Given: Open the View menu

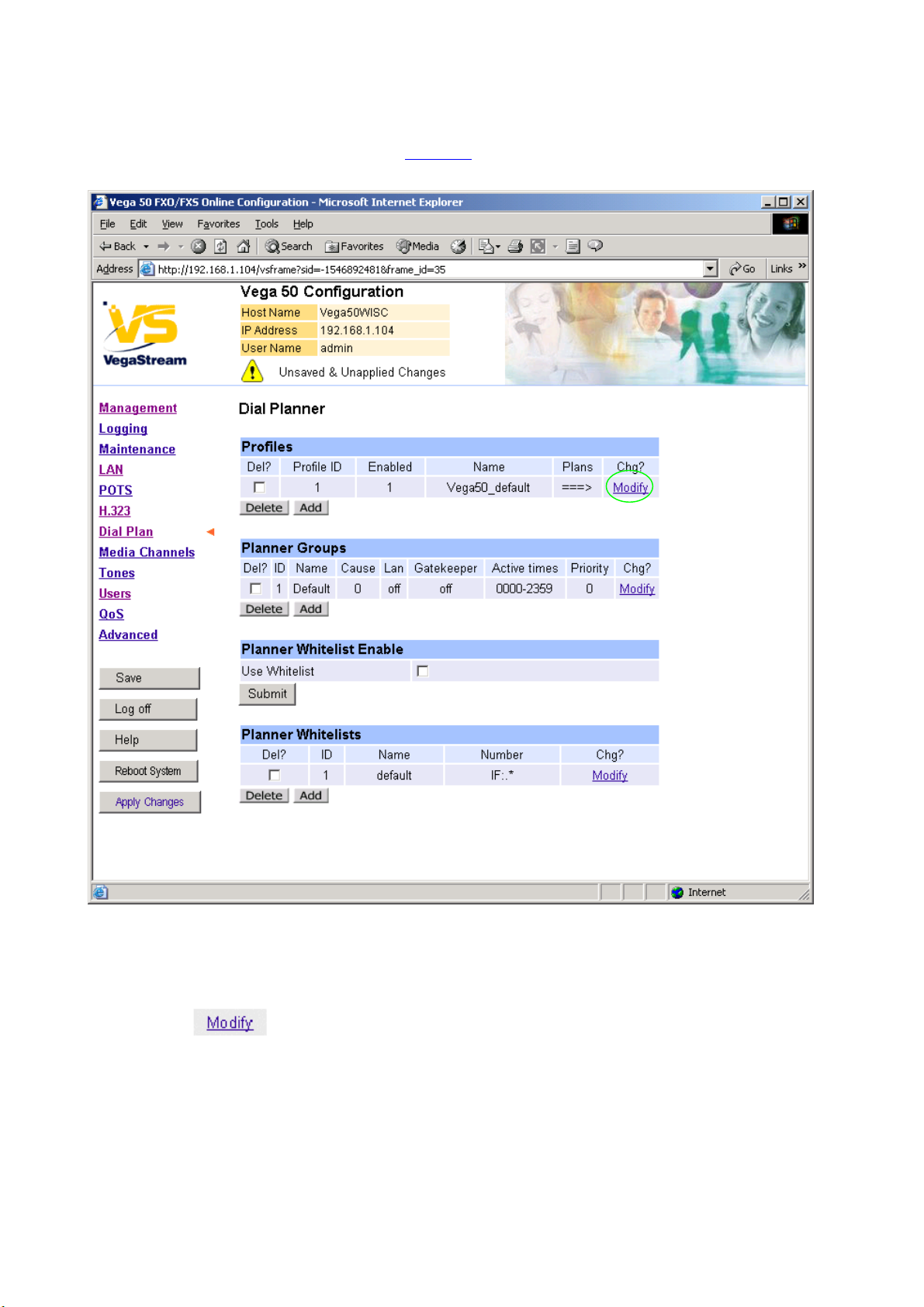Looking at the screenshot, I should [172, 224].
